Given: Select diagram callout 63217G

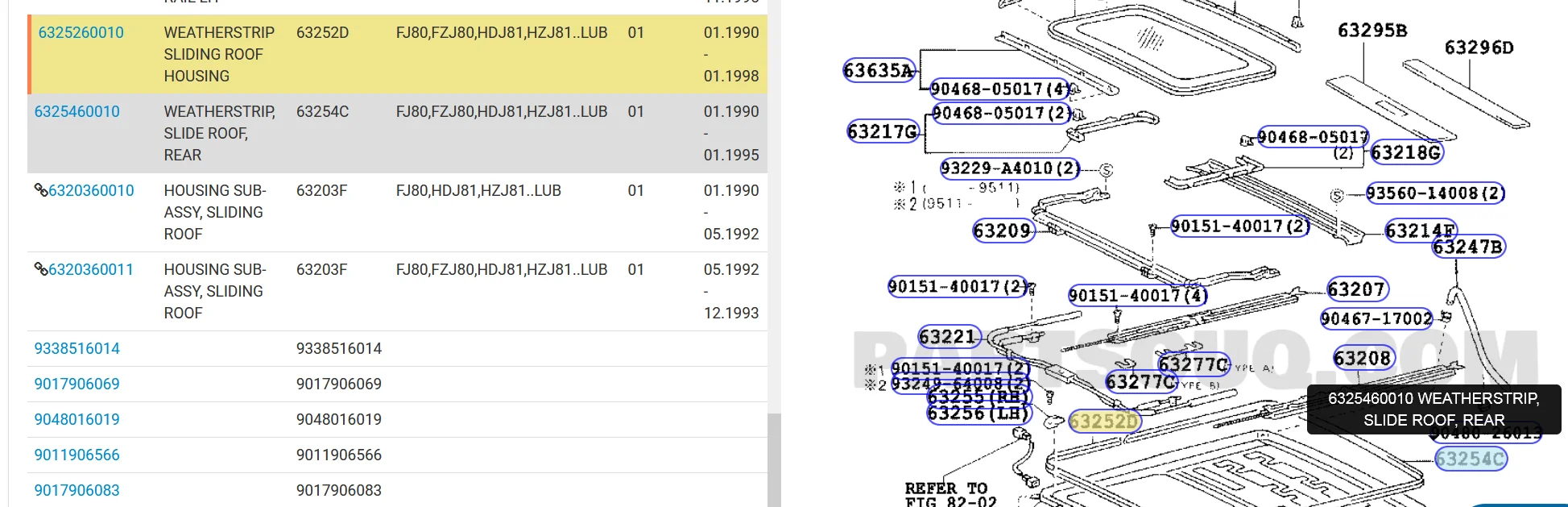Looking at the screenshot, I should [x=883, y=131].
